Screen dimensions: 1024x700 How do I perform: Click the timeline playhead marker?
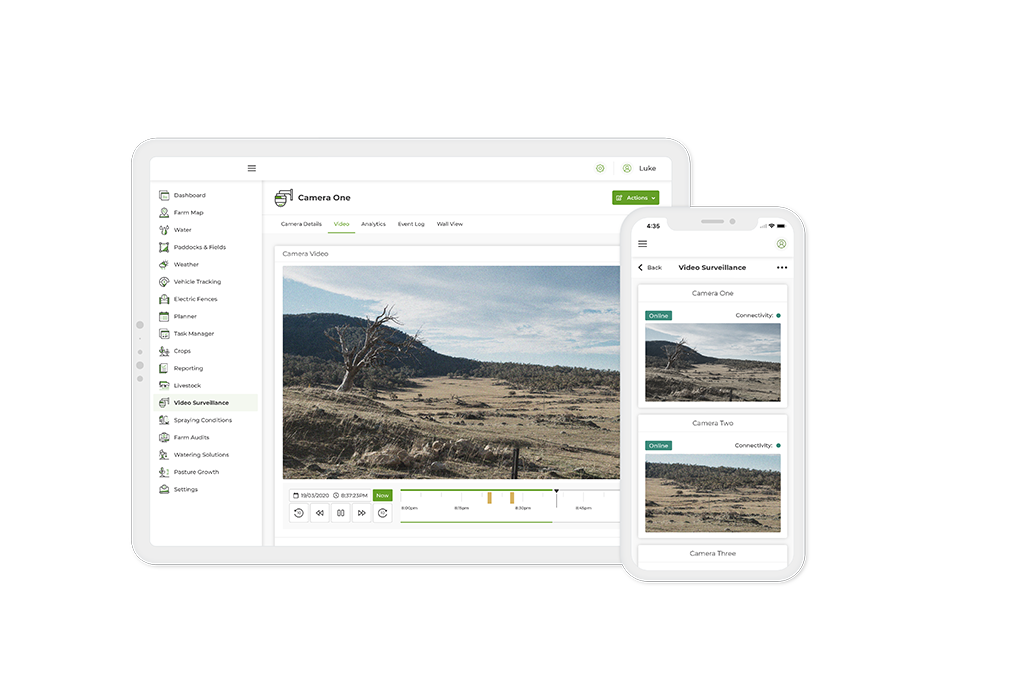[x=556, y=491]
